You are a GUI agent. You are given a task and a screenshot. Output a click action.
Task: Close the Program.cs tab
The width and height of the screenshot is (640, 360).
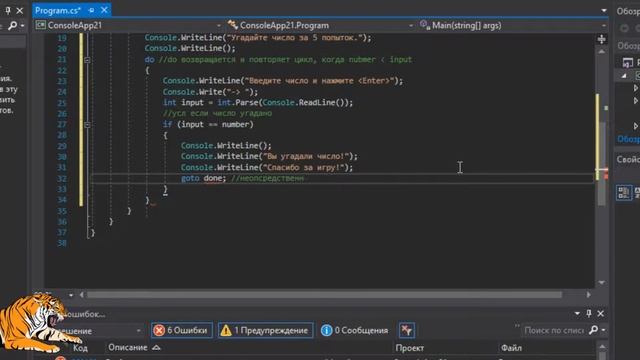coord(104,10)
